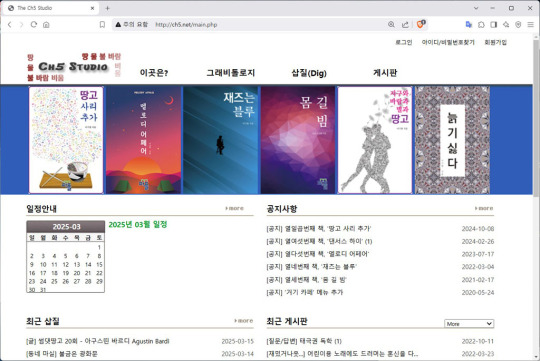Open post [질문/답변] 태극권 독학
Screen dimensions: 540x361
(304, 341)
